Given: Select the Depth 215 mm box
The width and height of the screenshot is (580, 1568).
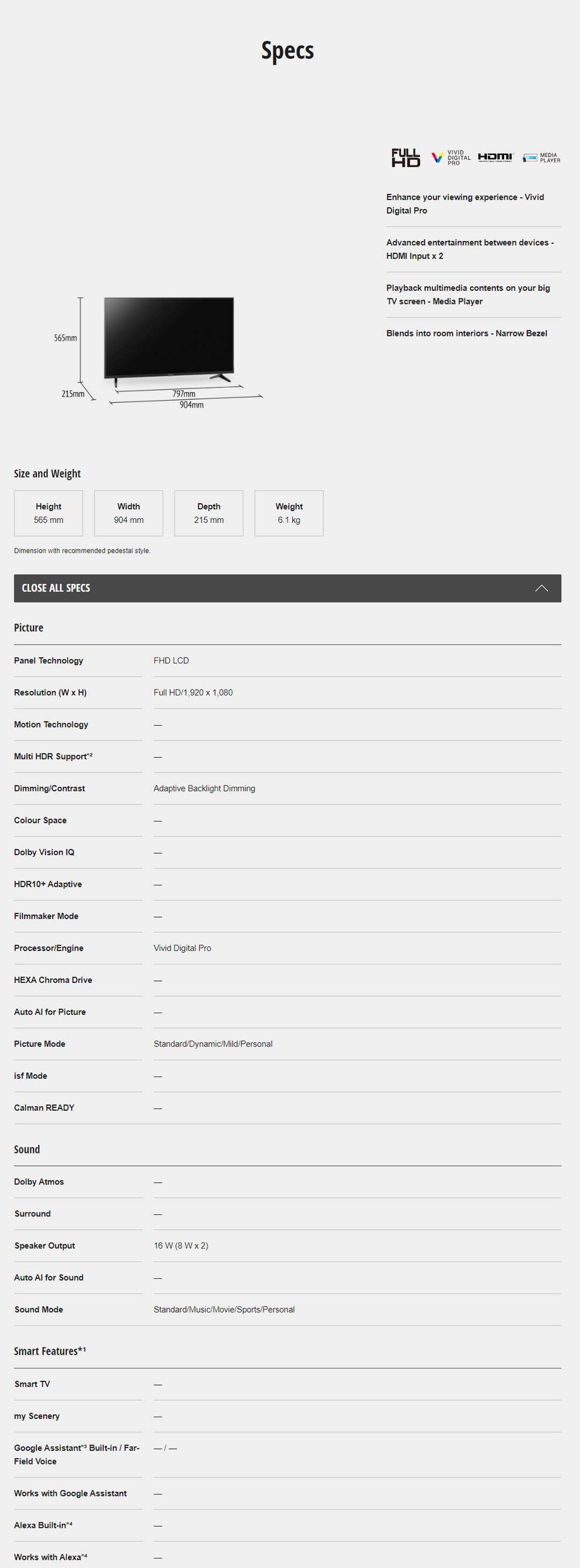Looking at the screenshot, I should pyautogui.click(x=209, y=513).
